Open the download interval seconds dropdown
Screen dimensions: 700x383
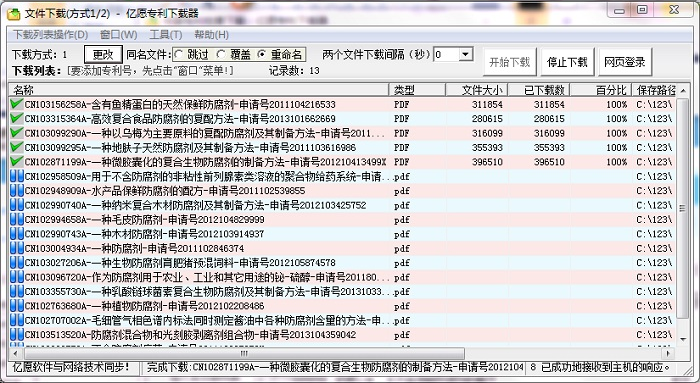pos(466,54)
